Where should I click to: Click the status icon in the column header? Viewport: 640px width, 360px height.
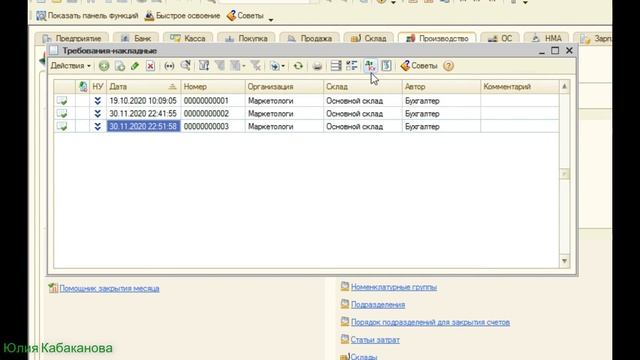pyautogui.click(x=83, y=87)
